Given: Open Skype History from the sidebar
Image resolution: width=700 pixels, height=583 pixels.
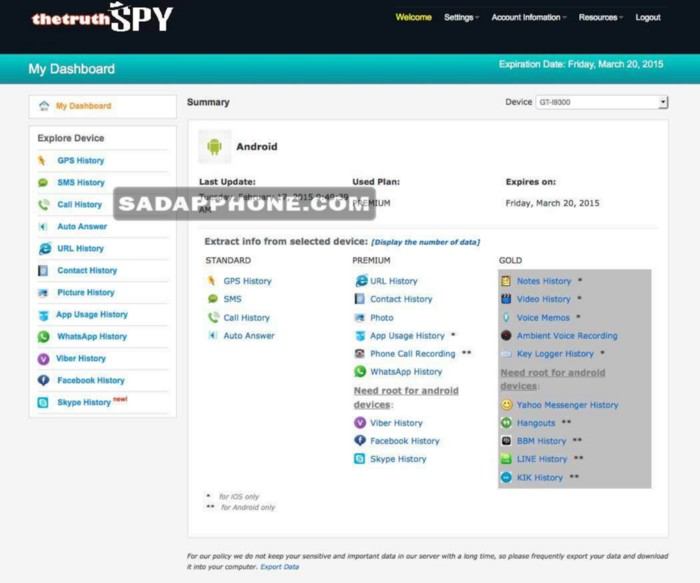Looking at the screenshot, I should point(84,402).
